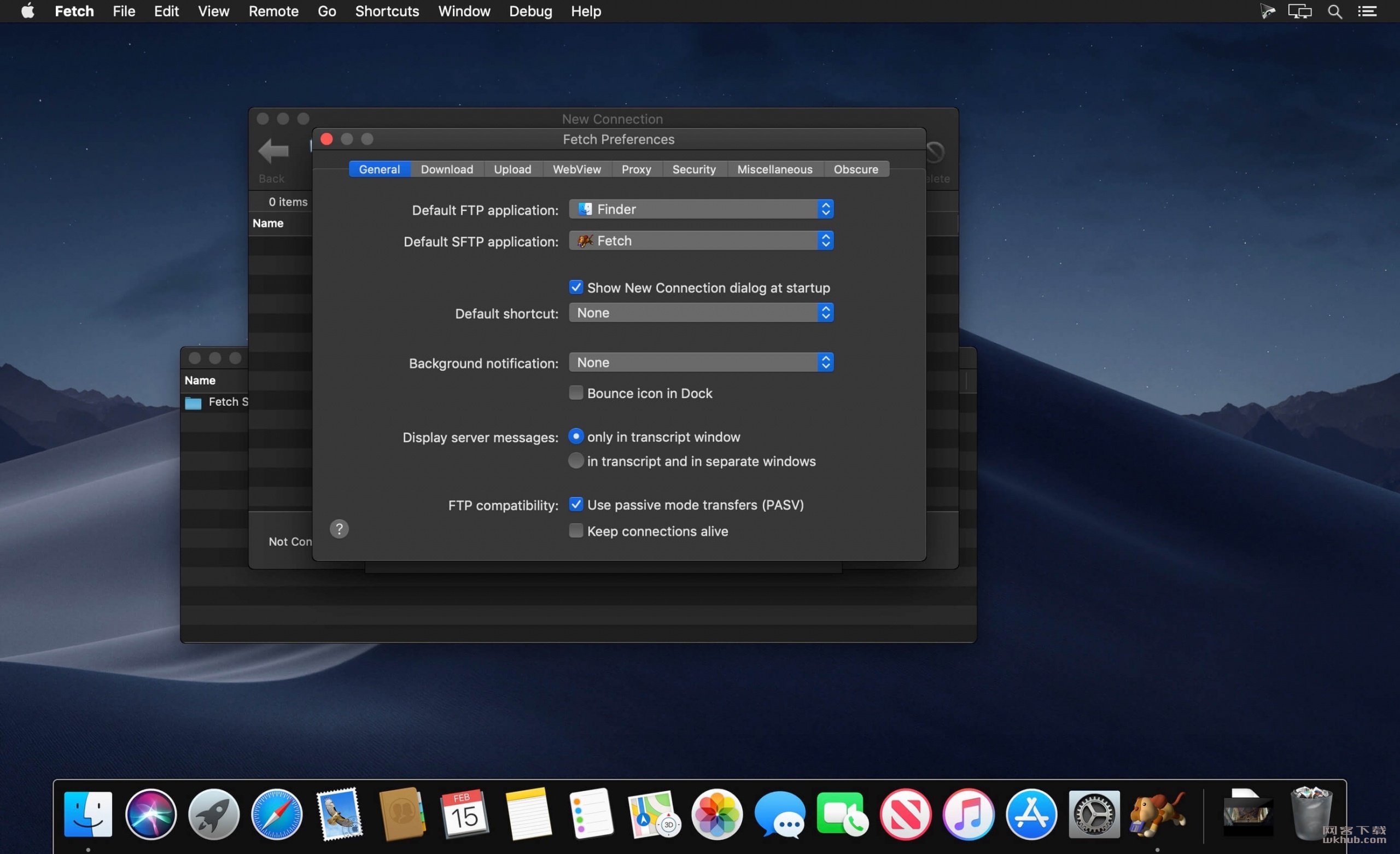
Task: Select the General tab
Action: [x=380, y=169]
